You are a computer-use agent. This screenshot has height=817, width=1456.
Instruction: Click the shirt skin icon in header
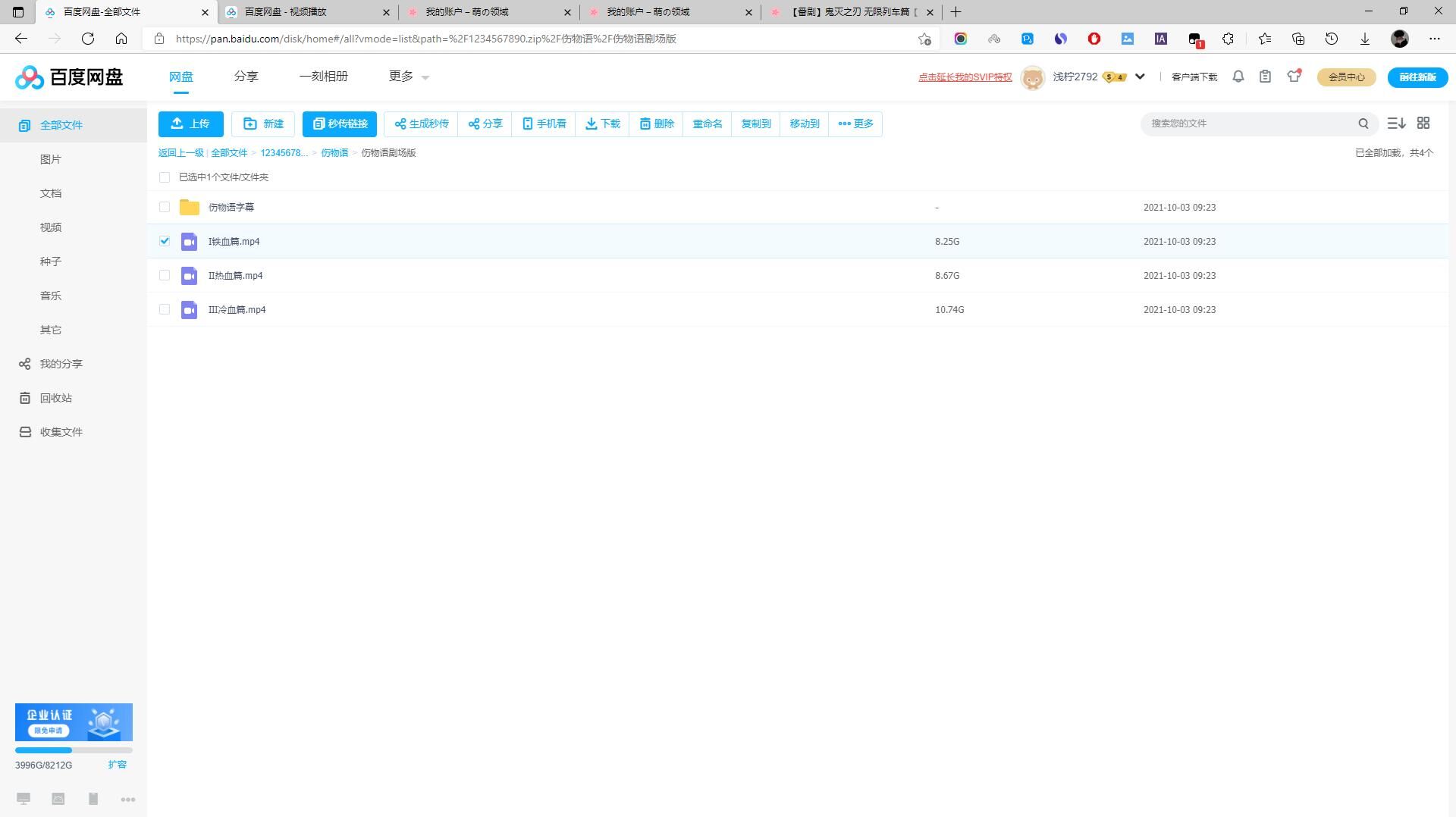pos(1294,77)
